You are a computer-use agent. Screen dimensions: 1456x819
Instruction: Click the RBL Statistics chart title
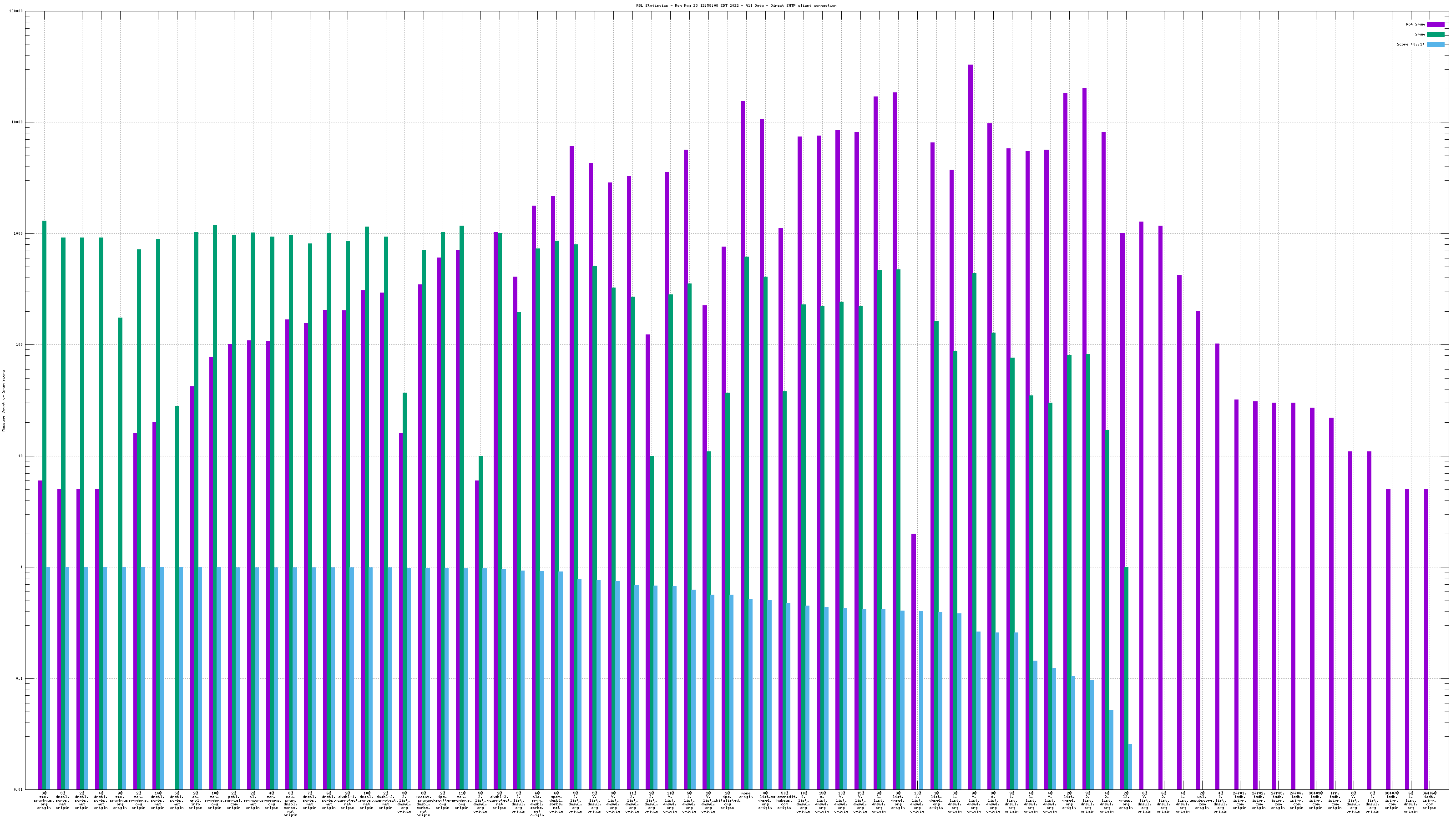click(736, 5)
